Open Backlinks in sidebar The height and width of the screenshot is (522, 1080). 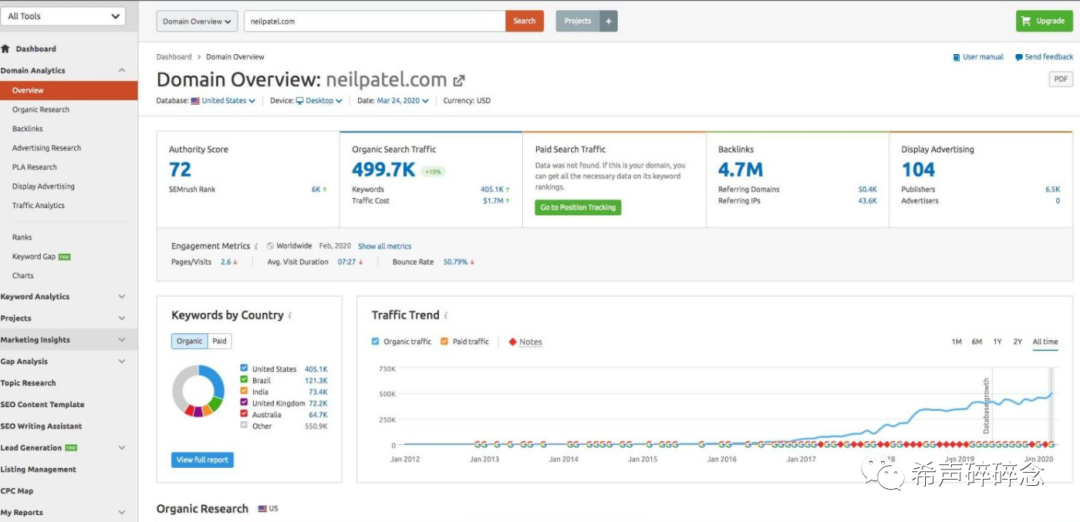pyautogui.click(x=28, y=129)
